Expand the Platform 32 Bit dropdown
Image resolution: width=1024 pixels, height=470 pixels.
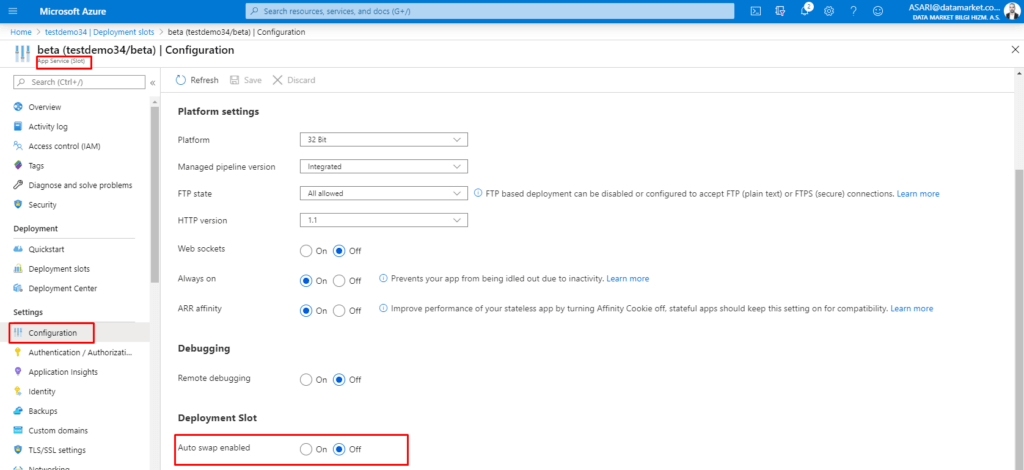click(x=383, y=140)
